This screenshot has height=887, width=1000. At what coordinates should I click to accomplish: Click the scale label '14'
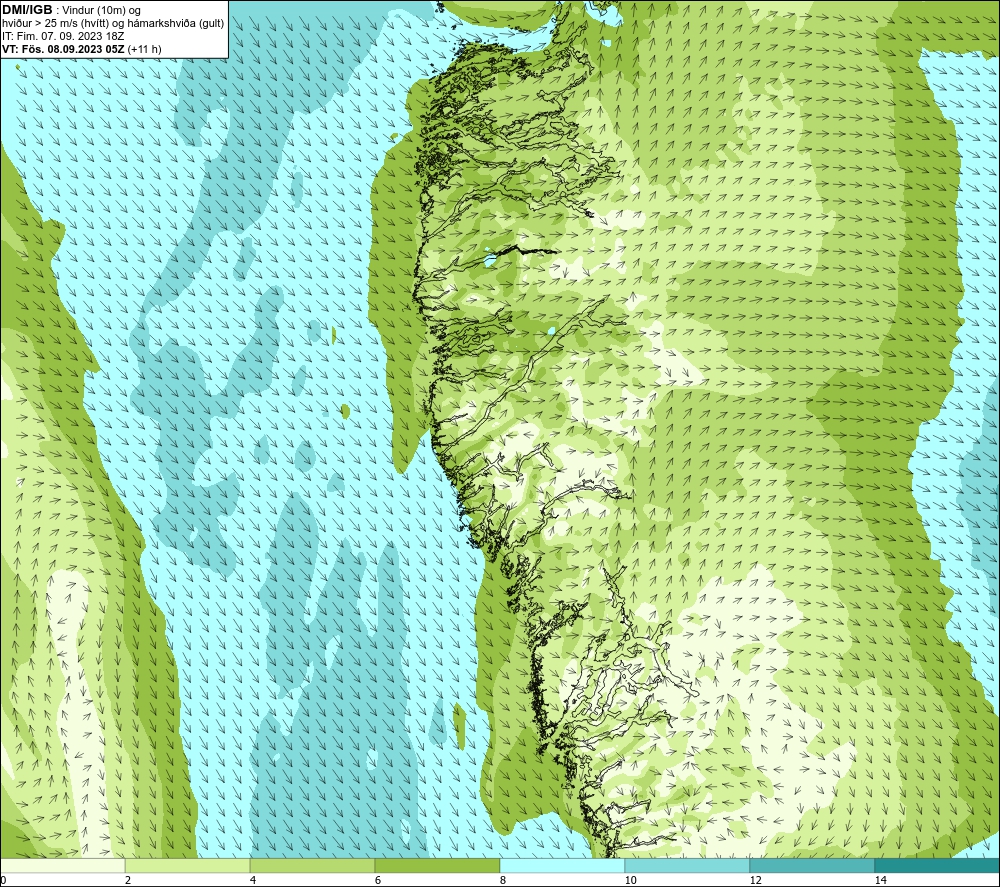[880, 880]
